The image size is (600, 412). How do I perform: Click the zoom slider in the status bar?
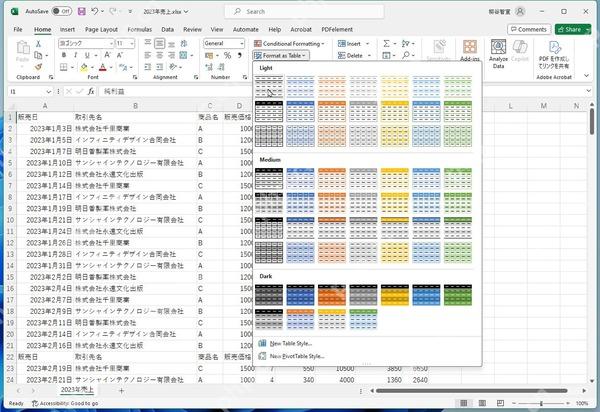click(x=541, y=404)
